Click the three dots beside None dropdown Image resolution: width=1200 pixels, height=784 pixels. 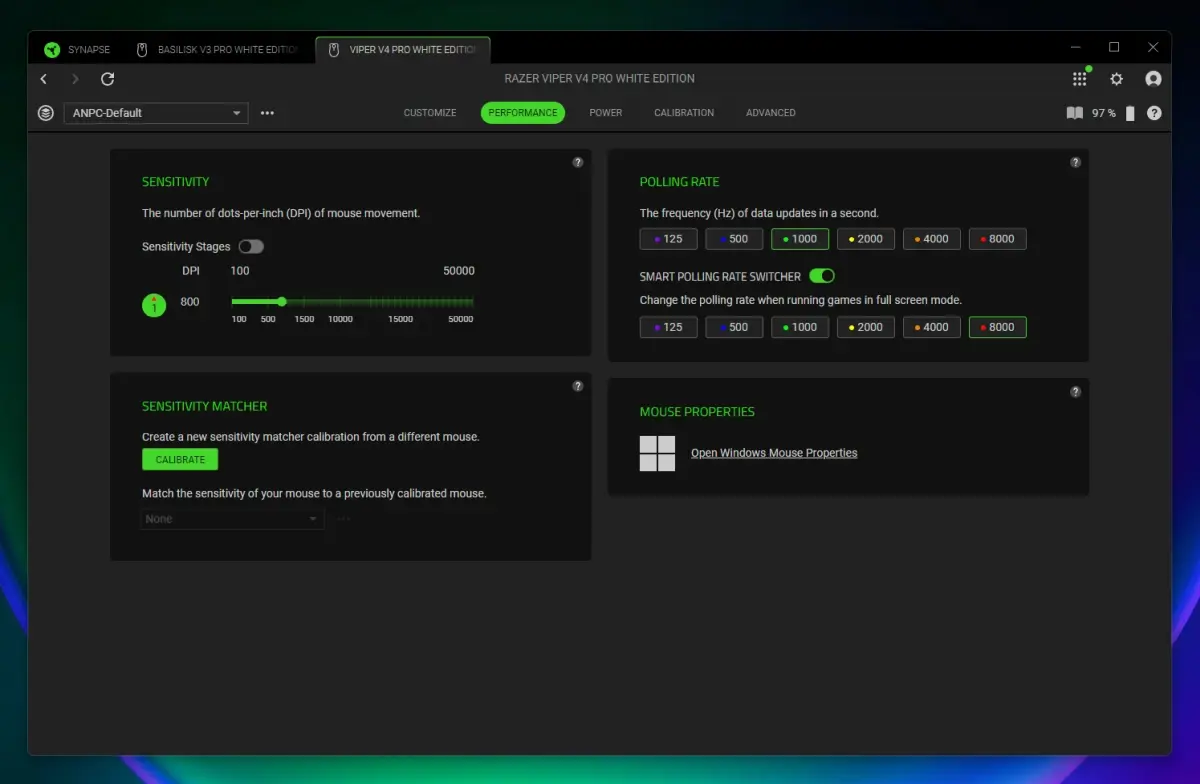click(344, 519)
